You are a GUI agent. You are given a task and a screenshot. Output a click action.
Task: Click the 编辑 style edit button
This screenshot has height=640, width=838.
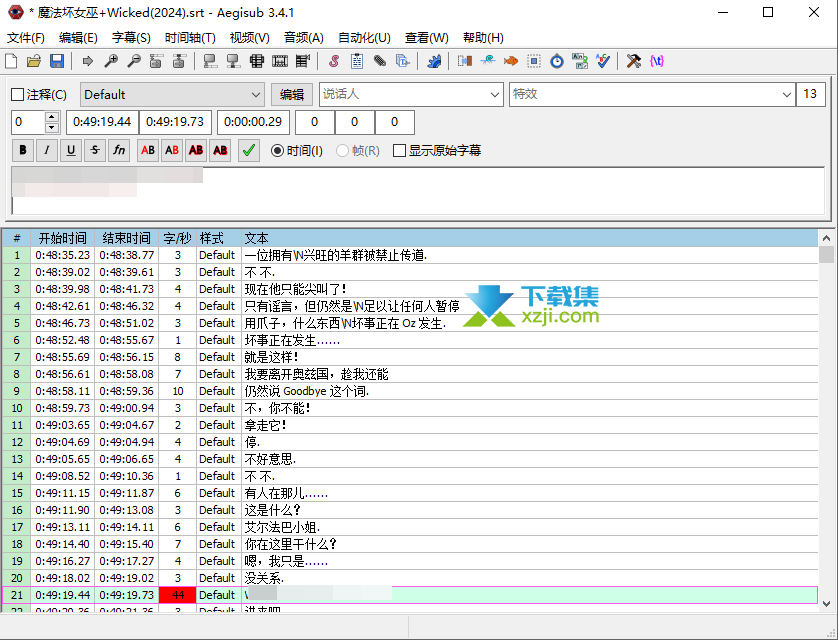291,95
